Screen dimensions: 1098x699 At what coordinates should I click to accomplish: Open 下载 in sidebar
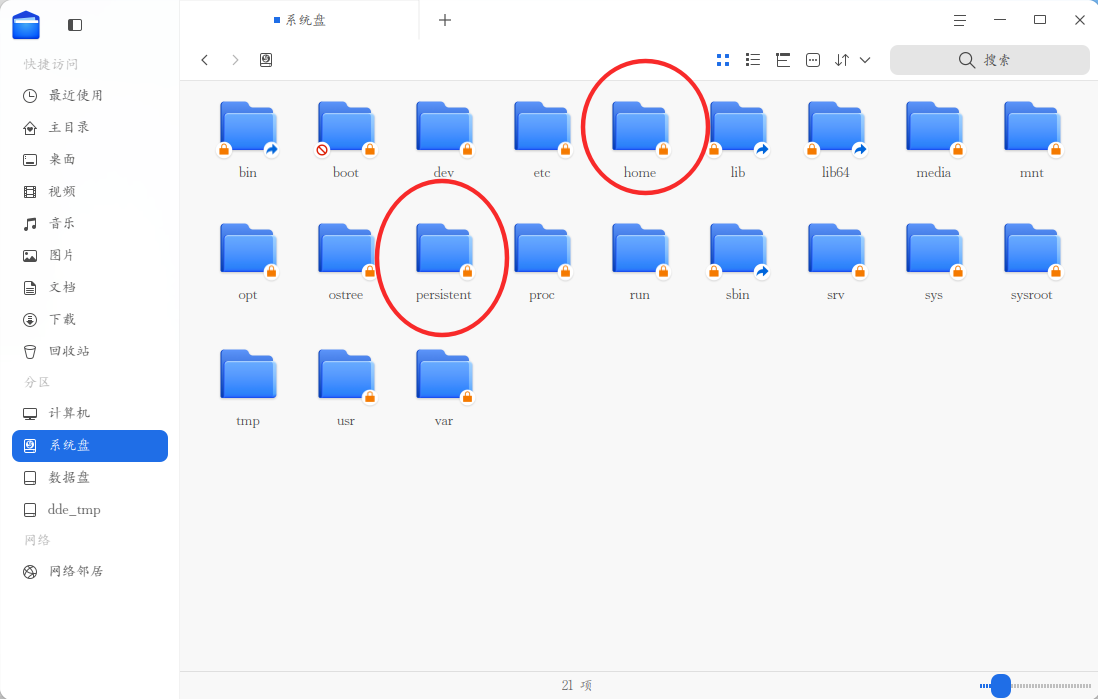[x=90, y=319]
